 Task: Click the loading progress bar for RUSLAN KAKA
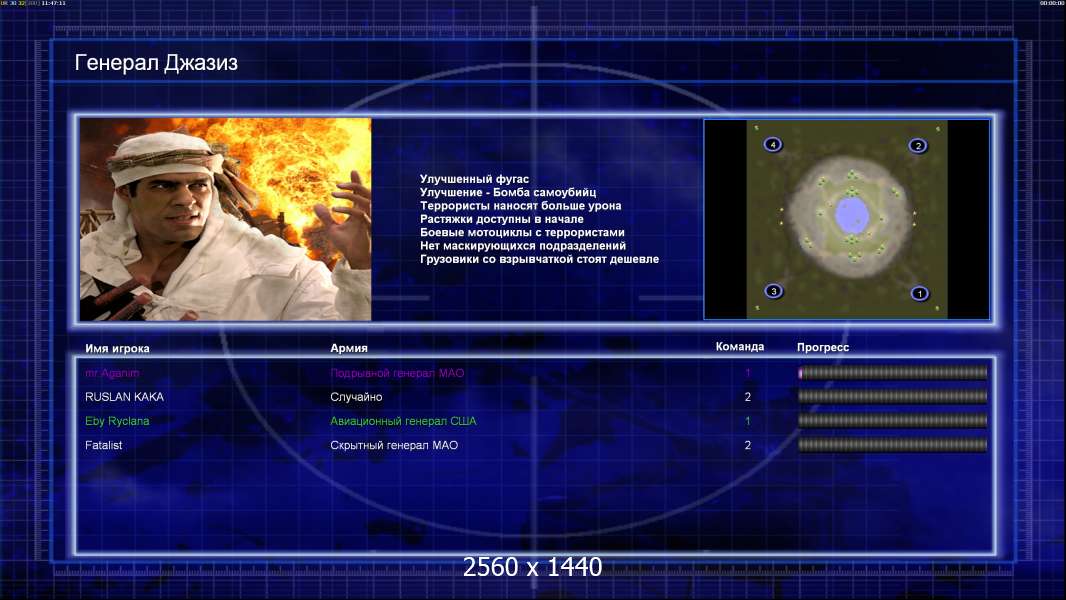click(893, 396)
